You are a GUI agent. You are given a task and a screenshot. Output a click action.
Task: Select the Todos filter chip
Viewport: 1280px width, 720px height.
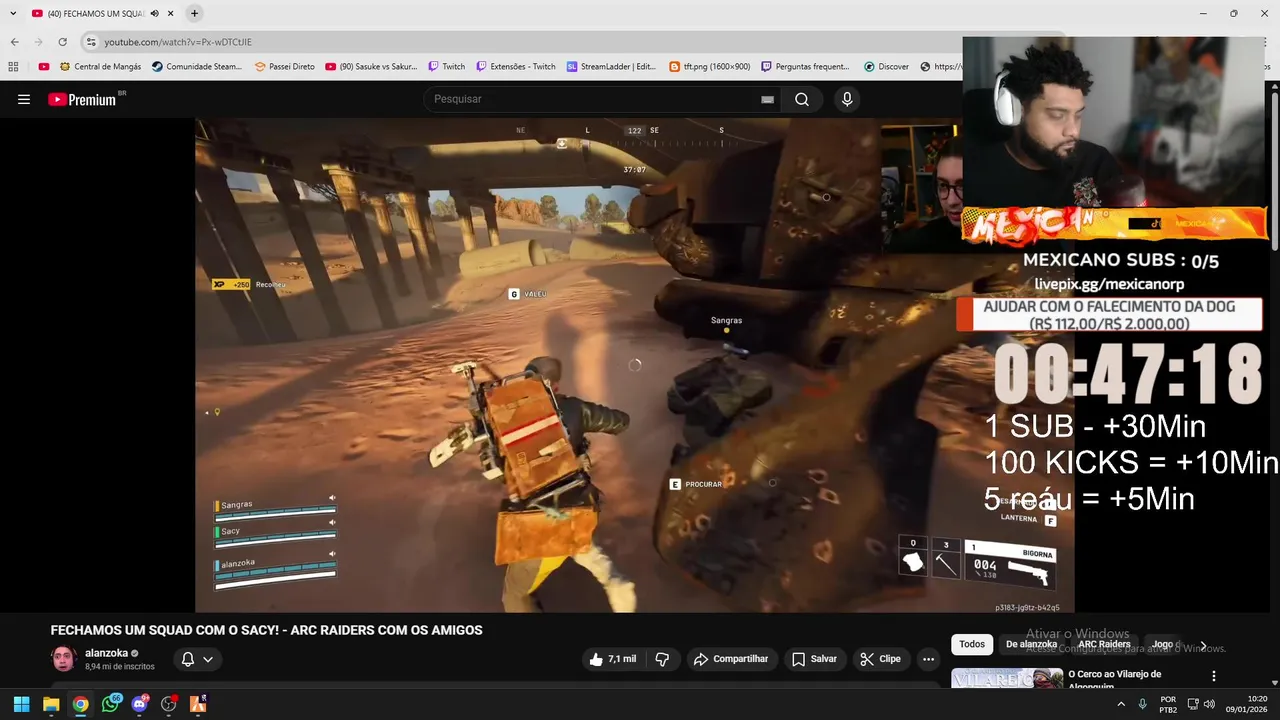[972, 644]
